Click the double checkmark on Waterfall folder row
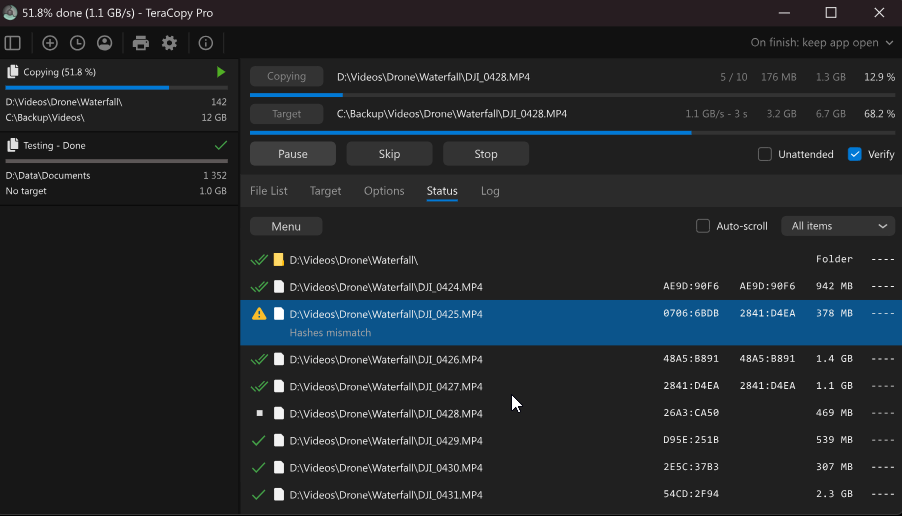The height and width of the screenshot is (516, 902). point(259,260)
